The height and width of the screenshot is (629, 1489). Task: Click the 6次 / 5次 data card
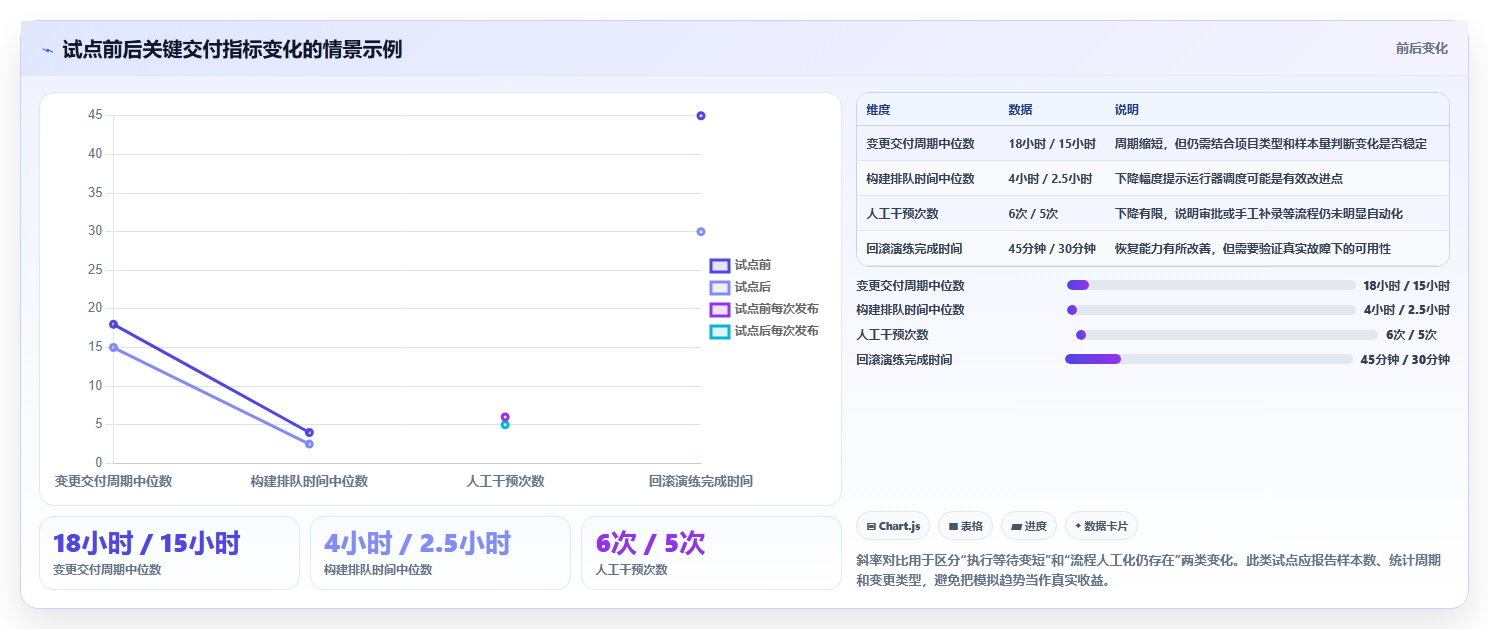click(x=711, y=553)
